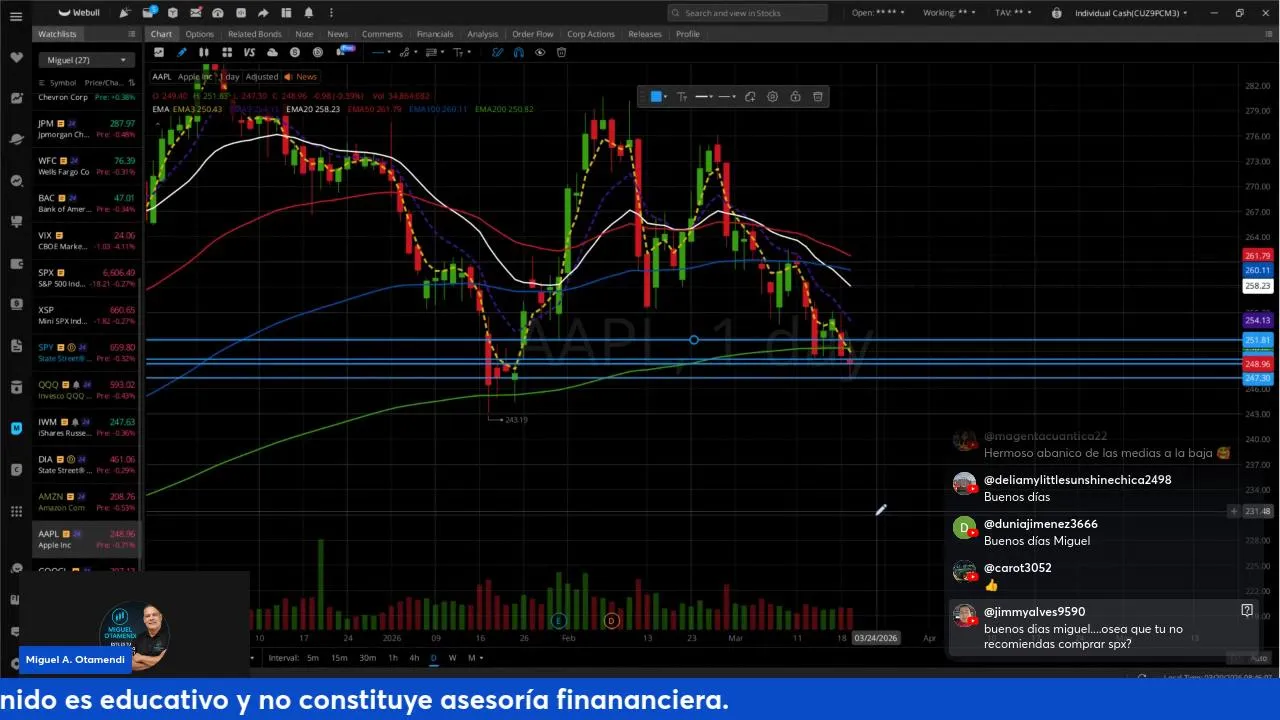1280x720 pixels.
Task: Click the circle anchor on horizontal line
Action: [694, 340]
